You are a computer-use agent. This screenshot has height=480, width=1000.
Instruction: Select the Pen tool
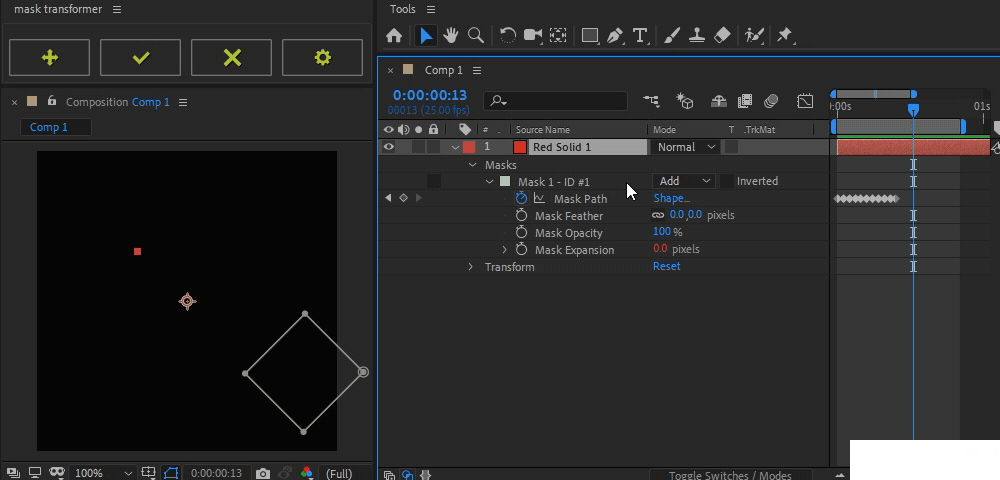coord(615,35)
